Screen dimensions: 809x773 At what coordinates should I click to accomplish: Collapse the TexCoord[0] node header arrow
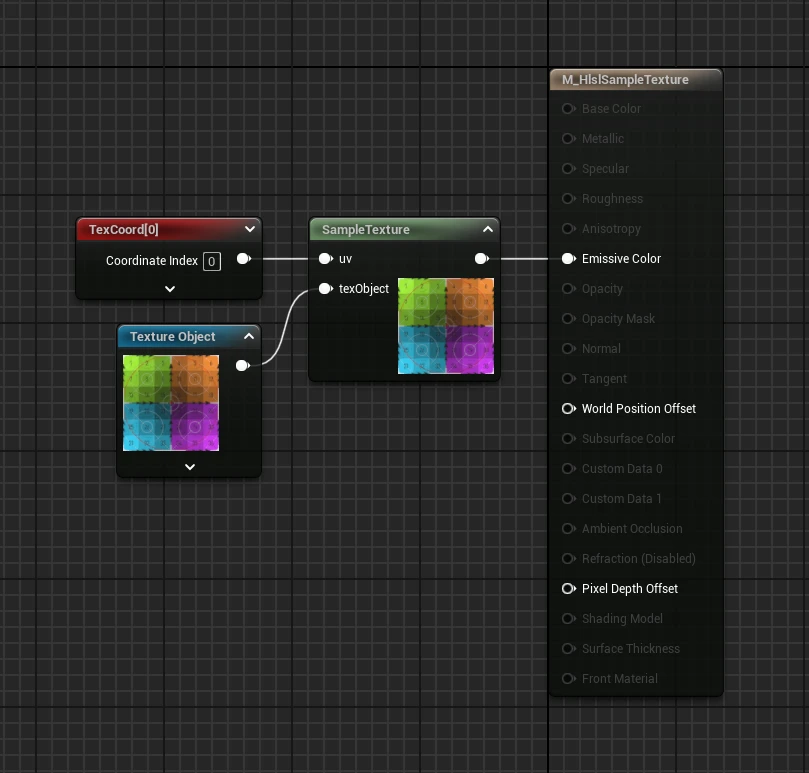(249, 229)
